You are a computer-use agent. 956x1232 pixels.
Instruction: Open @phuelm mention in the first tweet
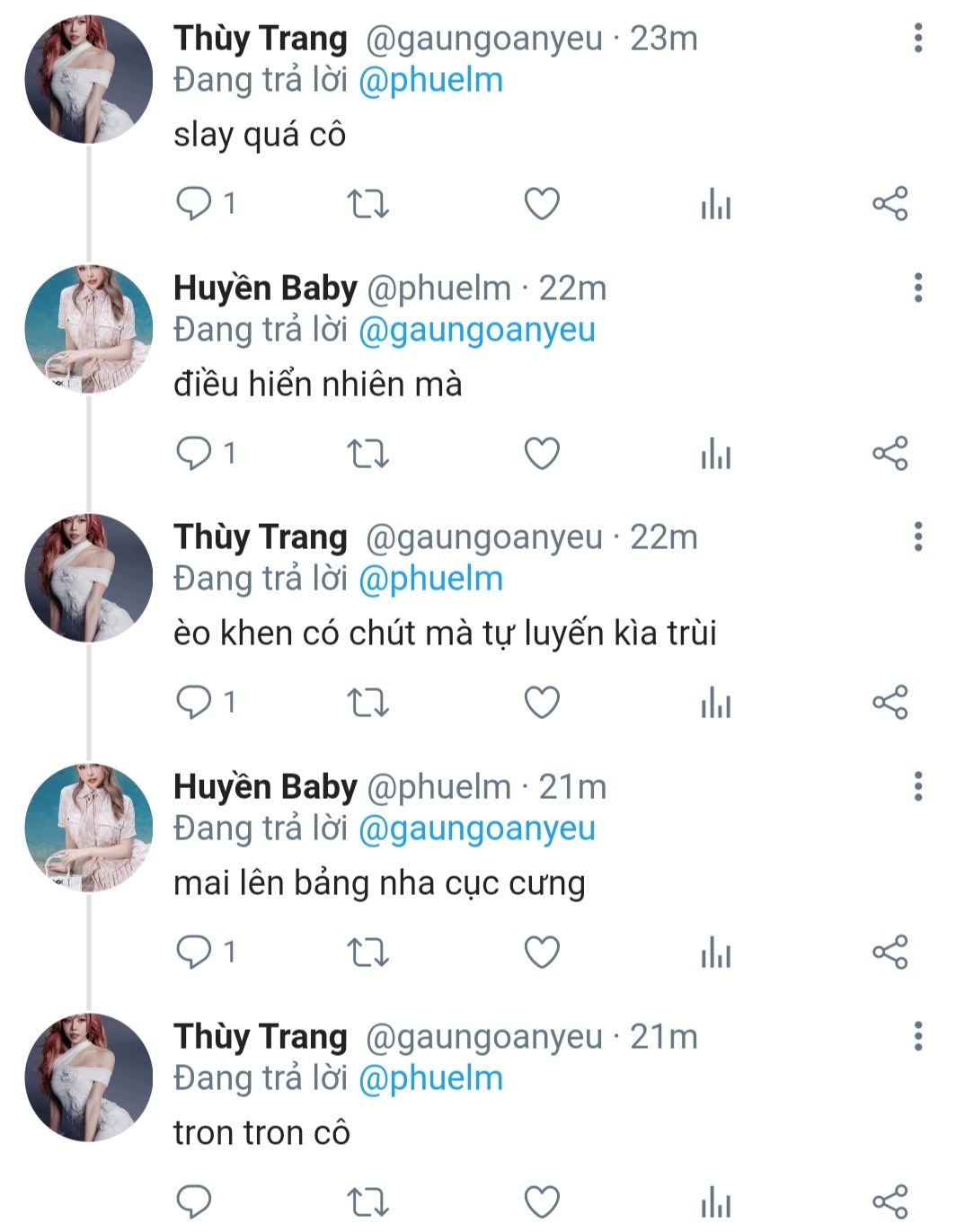pos(430,81)
